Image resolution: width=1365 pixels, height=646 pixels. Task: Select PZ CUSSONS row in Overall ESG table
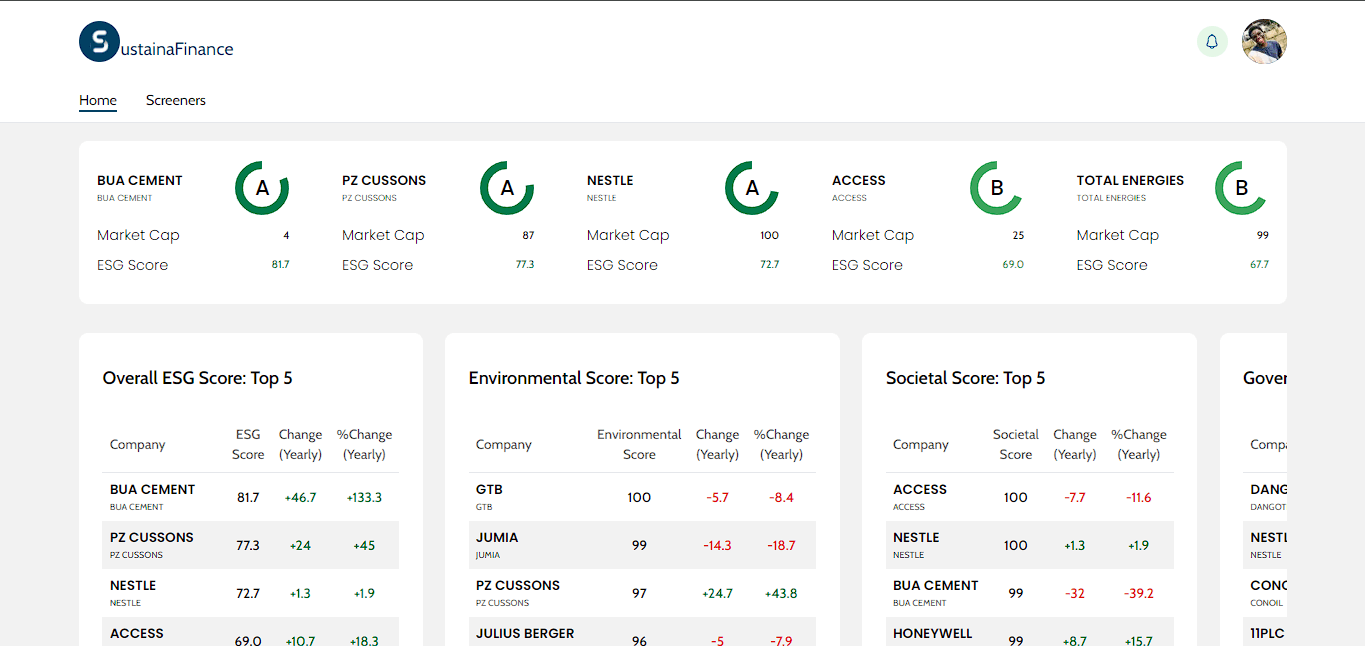(x=250, y=545)
